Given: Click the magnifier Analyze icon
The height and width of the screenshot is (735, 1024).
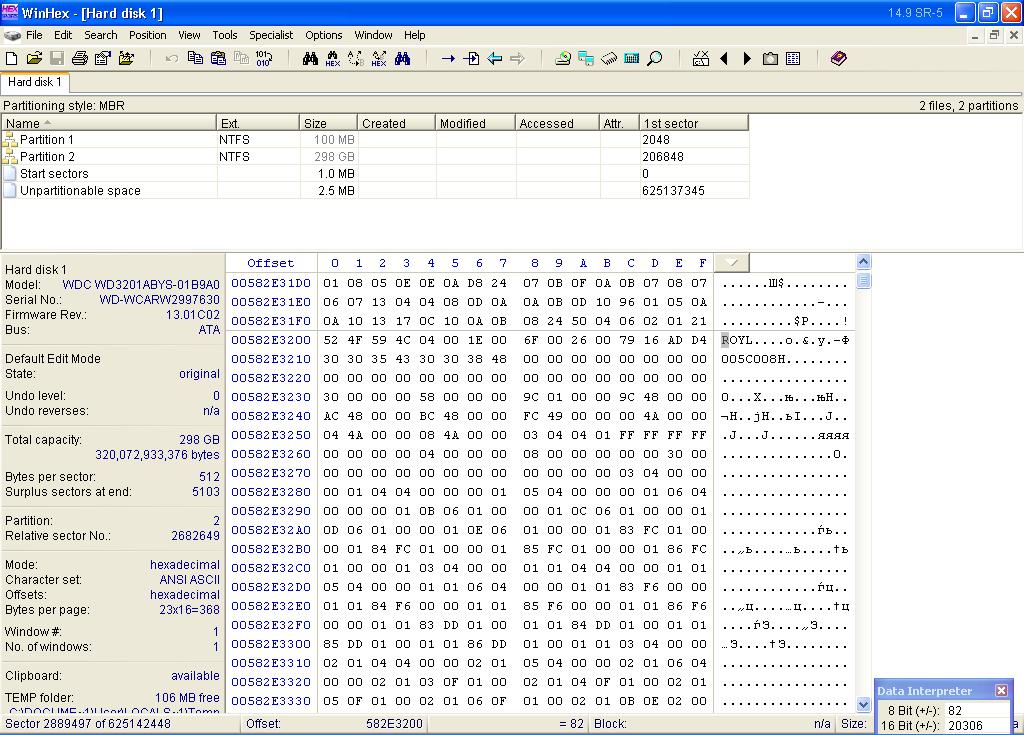Looking at the screenshot, I should (x=654, y=59).
